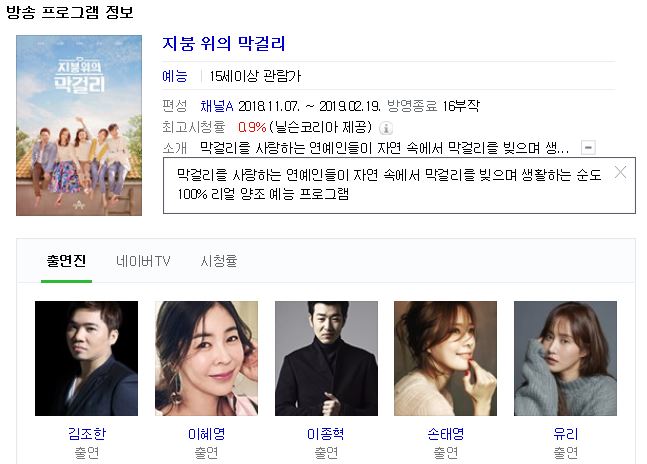Click the 손태영 name link
Screen dimensions: 647x464
click(x=446, y=433)
